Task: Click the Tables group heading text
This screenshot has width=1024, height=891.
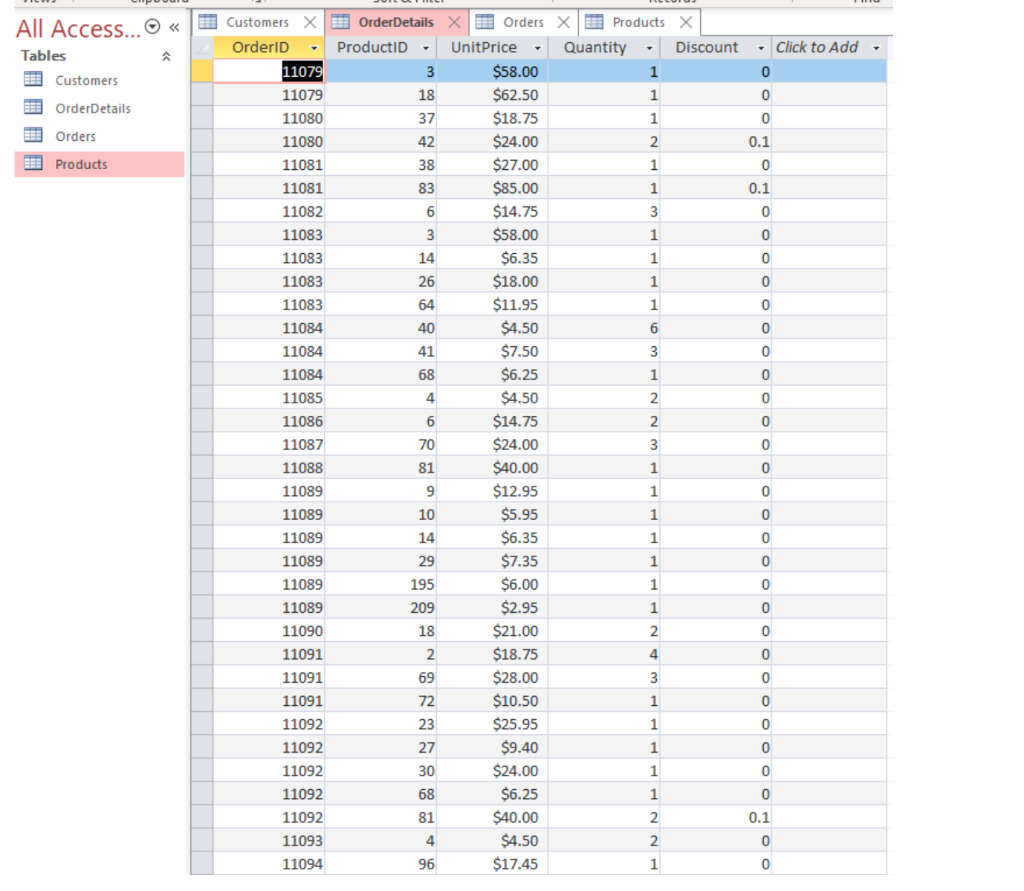Action: pos(43,56)
